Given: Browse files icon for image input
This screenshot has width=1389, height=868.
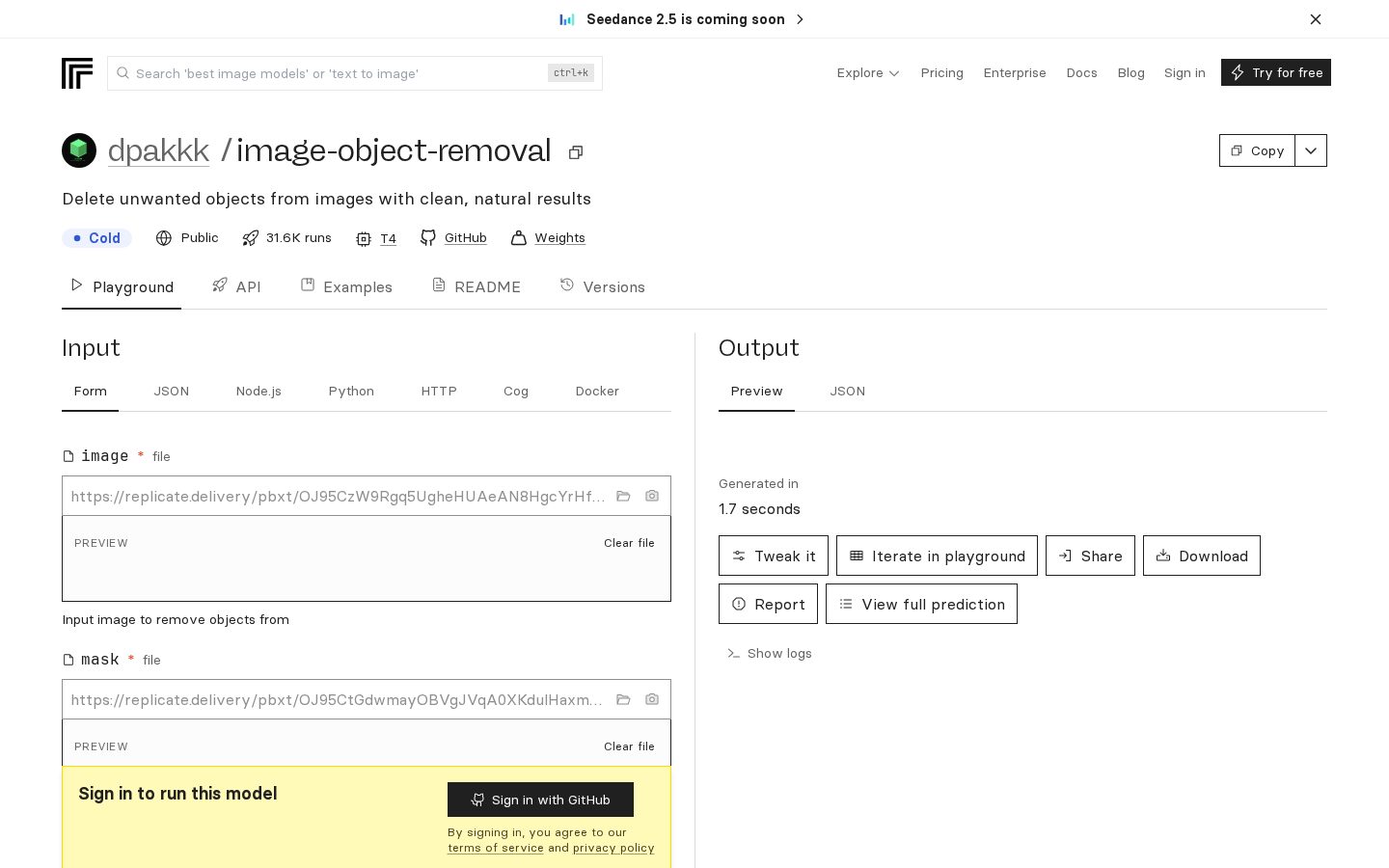Looking at the screenshot, I should click(623, 496).
